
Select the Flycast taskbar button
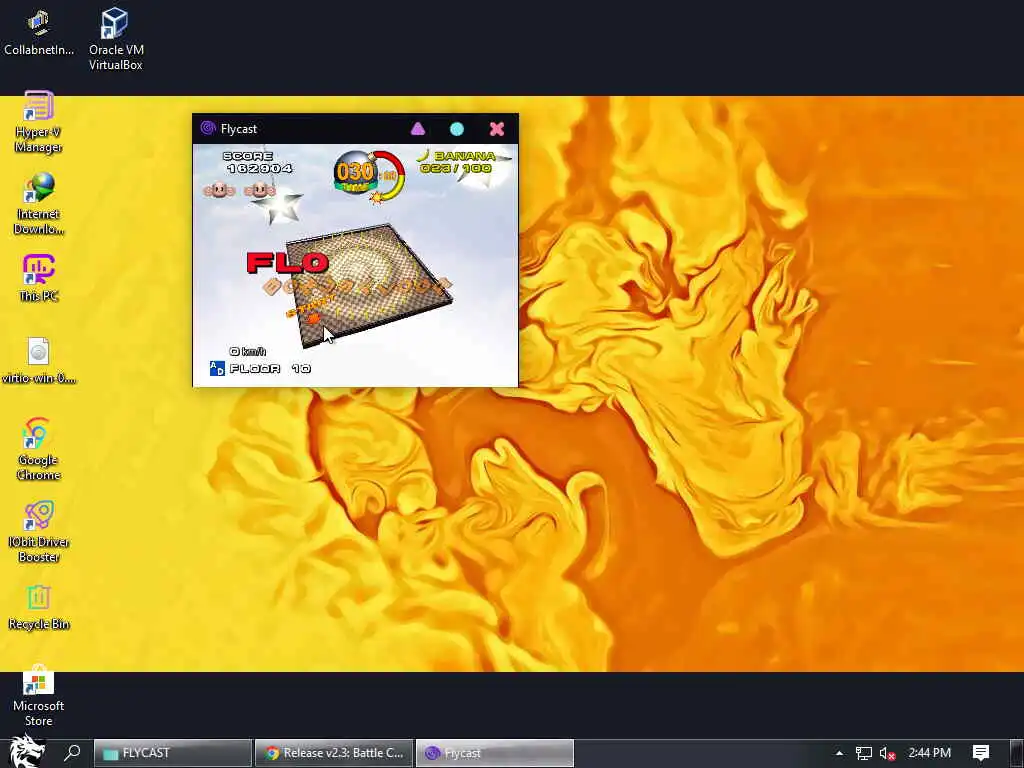495,753
